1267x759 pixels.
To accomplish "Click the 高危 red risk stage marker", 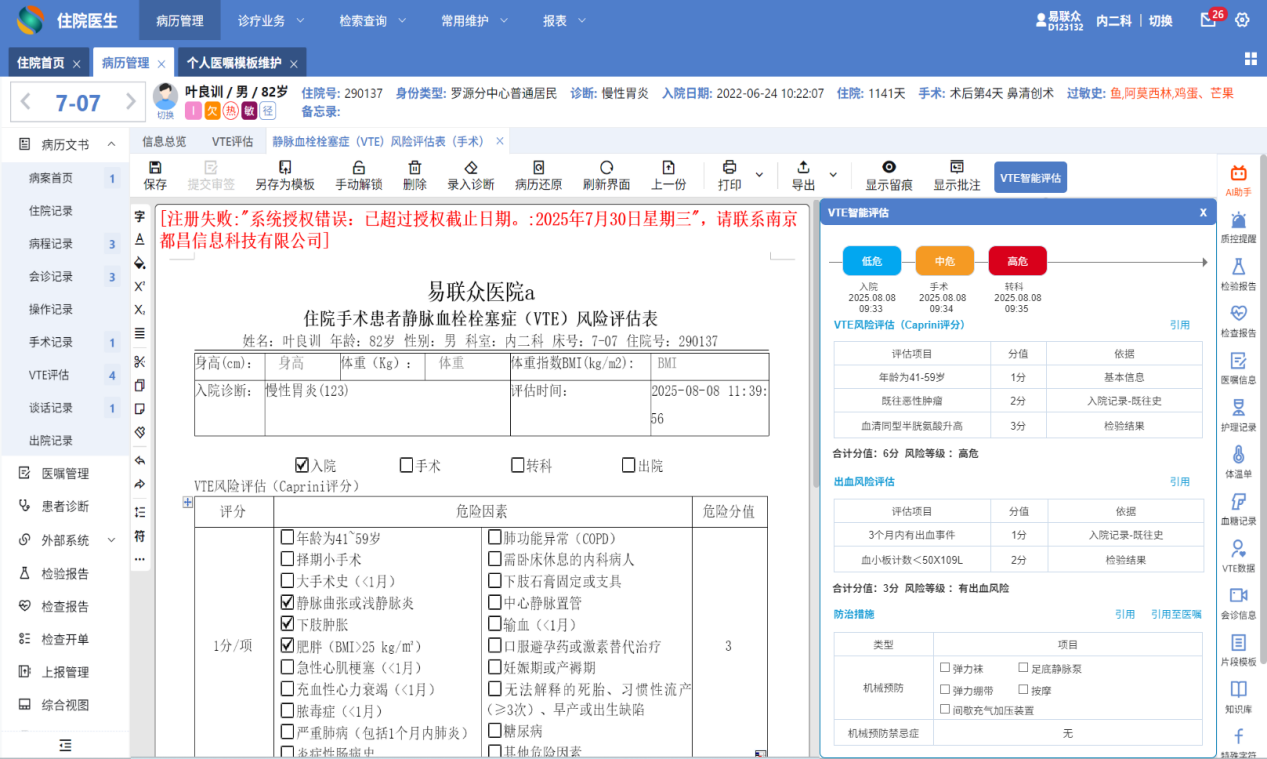I will pos(1017,261).
